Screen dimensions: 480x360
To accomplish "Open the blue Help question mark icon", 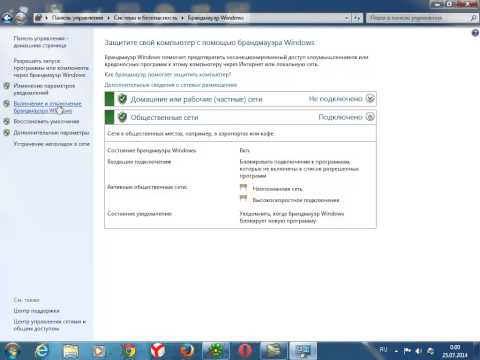I will 475,33.
